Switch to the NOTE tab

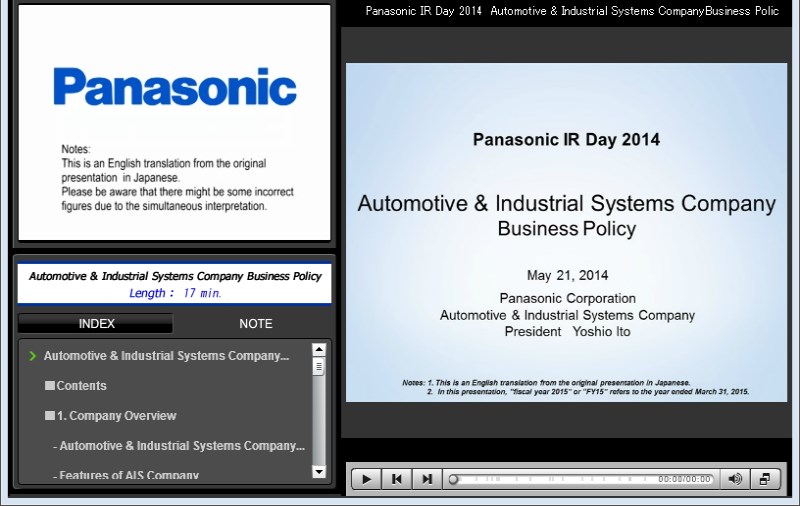(x=256, y=323)
